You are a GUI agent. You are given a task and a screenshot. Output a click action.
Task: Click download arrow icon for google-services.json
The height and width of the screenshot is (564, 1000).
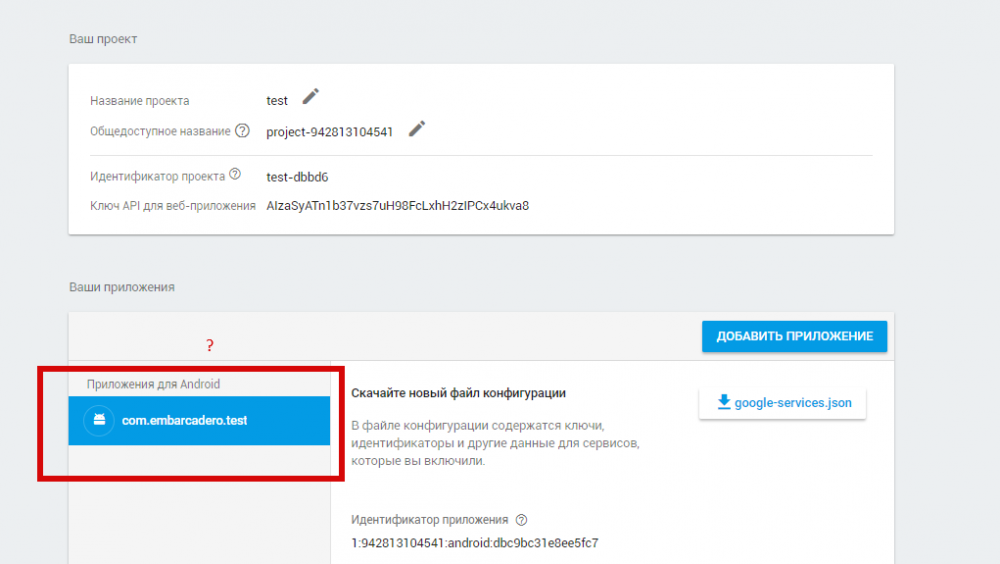tap(723, 402)
